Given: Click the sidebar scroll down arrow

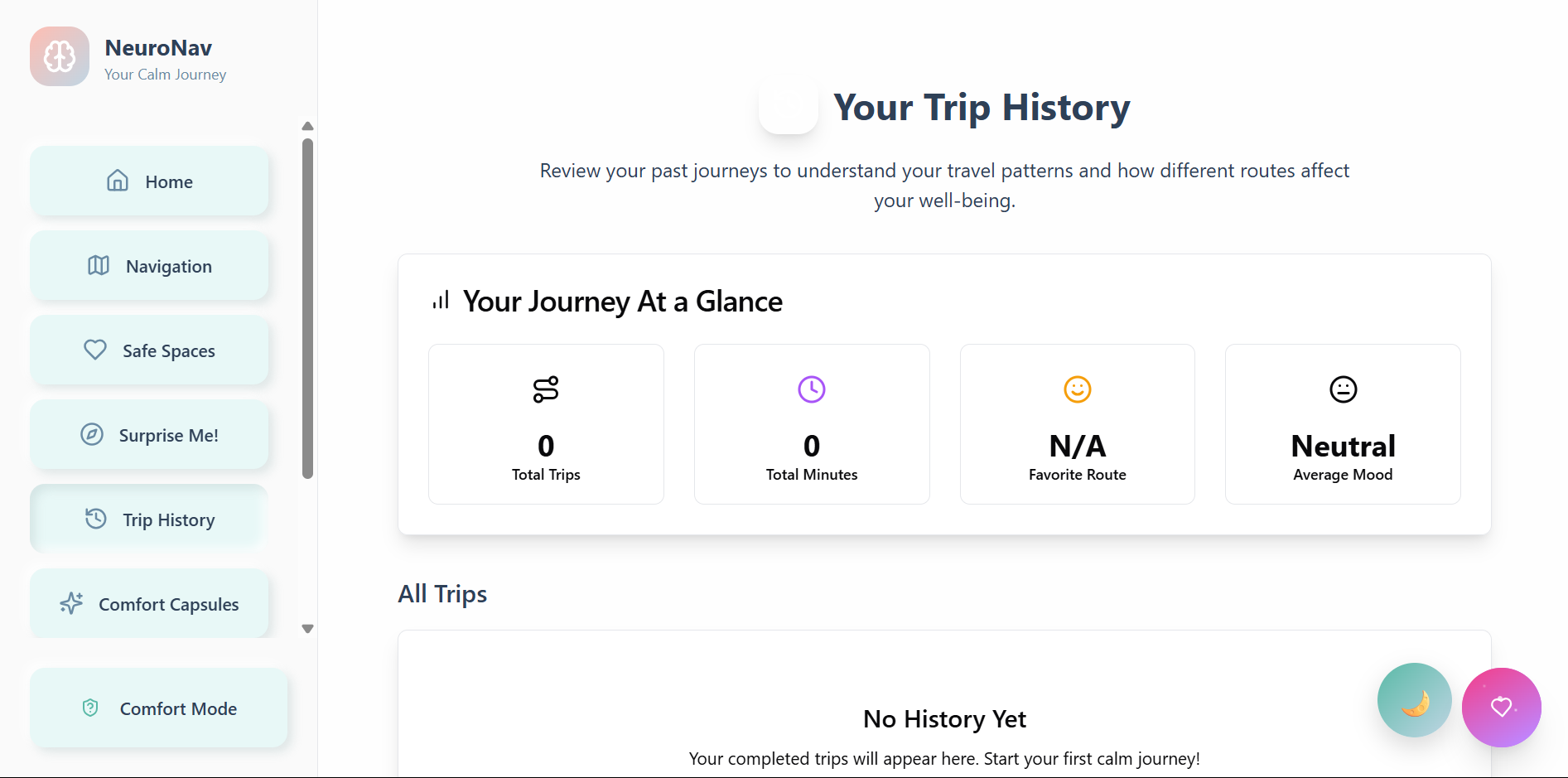Looking at the screenshot, I should (307, 629).
